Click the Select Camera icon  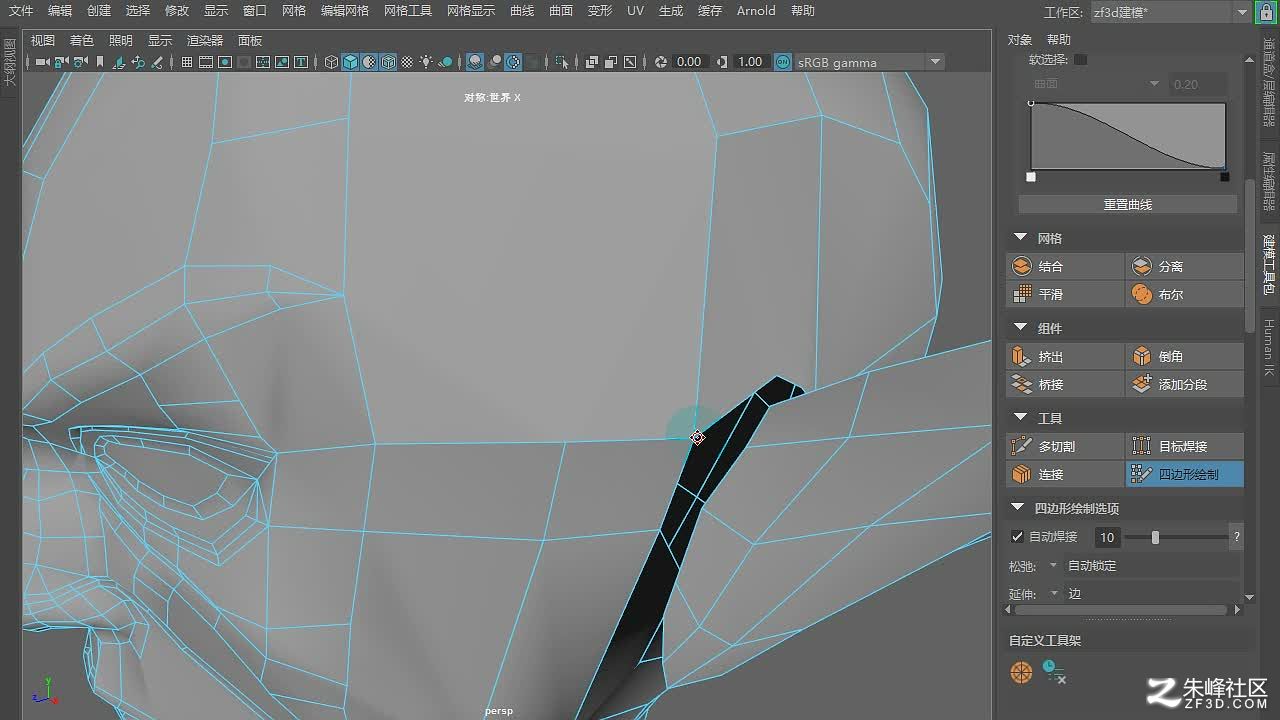[x=42, y=62]
